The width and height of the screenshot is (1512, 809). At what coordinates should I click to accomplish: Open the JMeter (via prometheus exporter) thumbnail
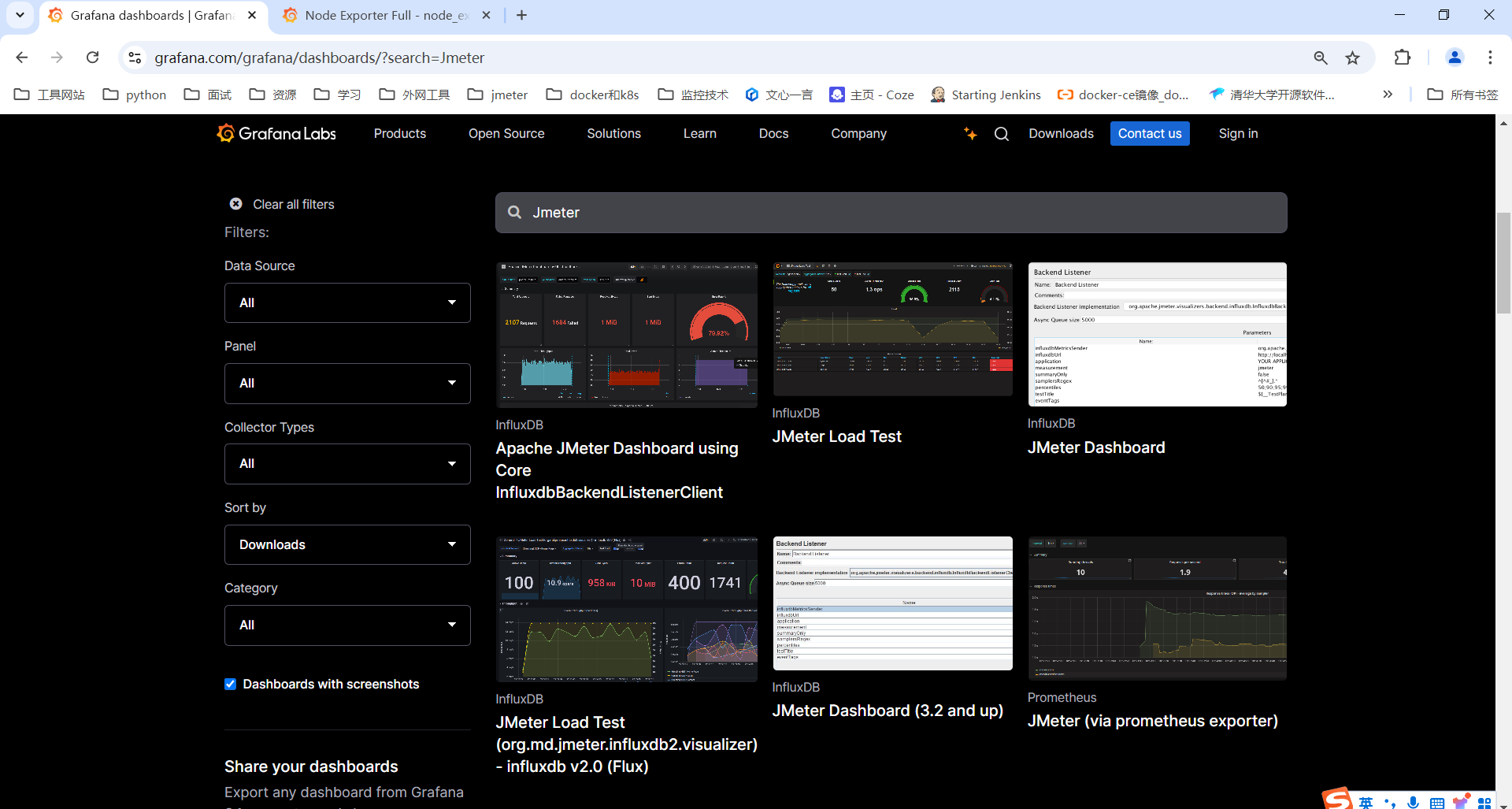(1158, 608)
